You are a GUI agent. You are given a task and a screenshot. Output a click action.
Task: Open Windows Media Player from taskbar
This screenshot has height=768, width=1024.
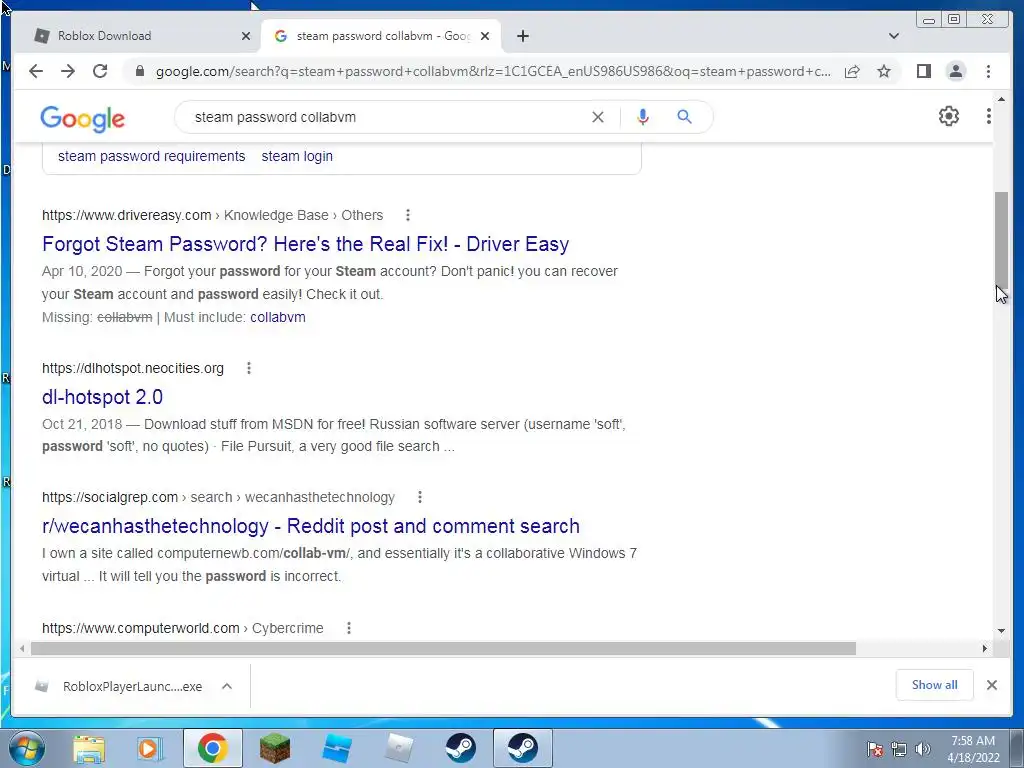coord(150,748)
